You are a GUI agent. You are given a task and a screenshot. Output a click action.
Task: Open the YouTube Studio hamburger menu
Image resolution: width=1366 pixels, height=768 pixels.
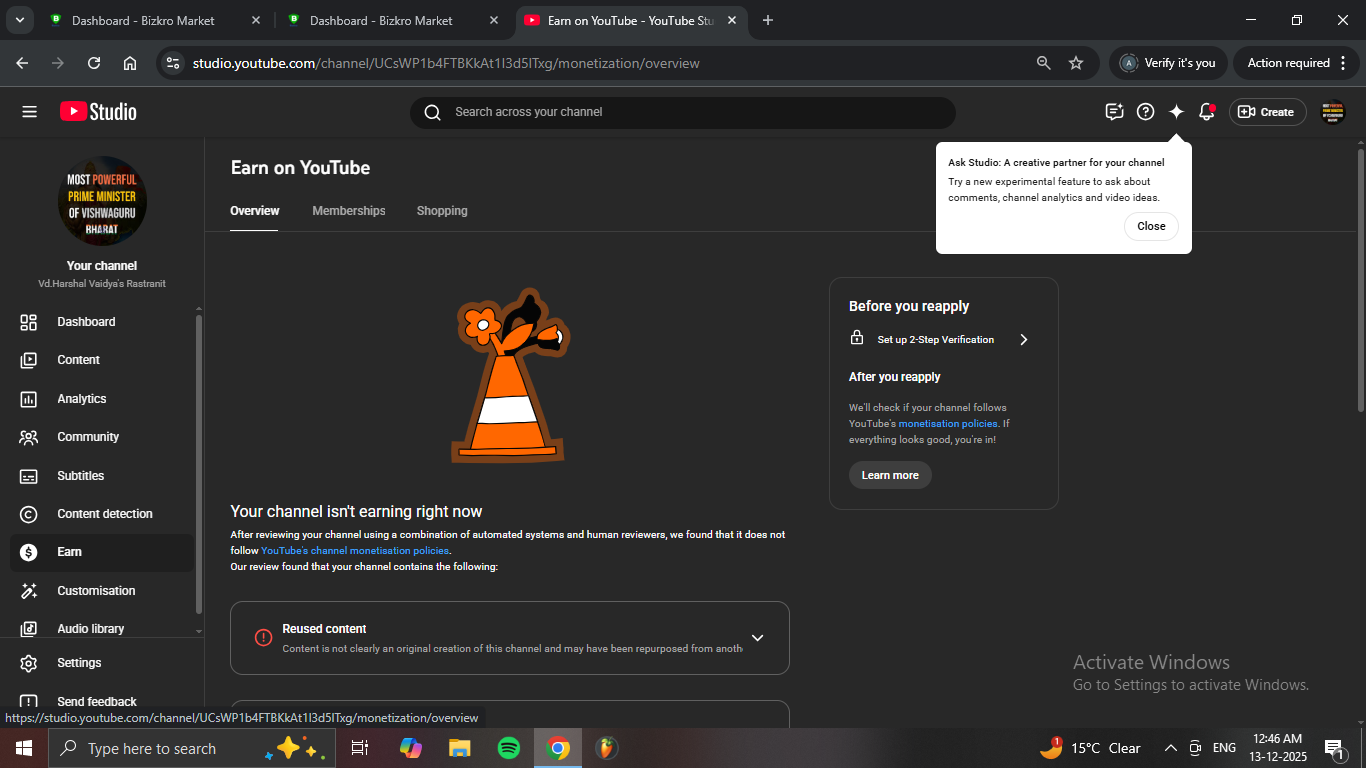(29, 112)
